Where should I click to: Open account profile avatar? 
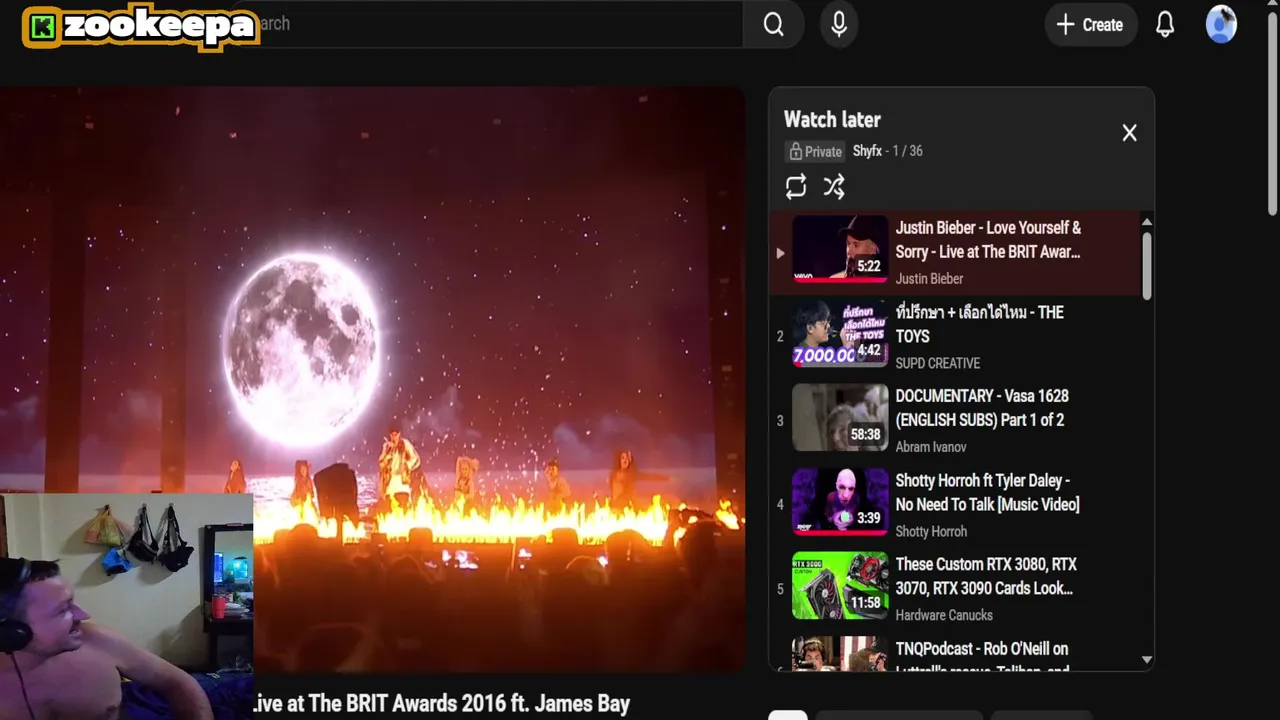(x=1221, y=24)
